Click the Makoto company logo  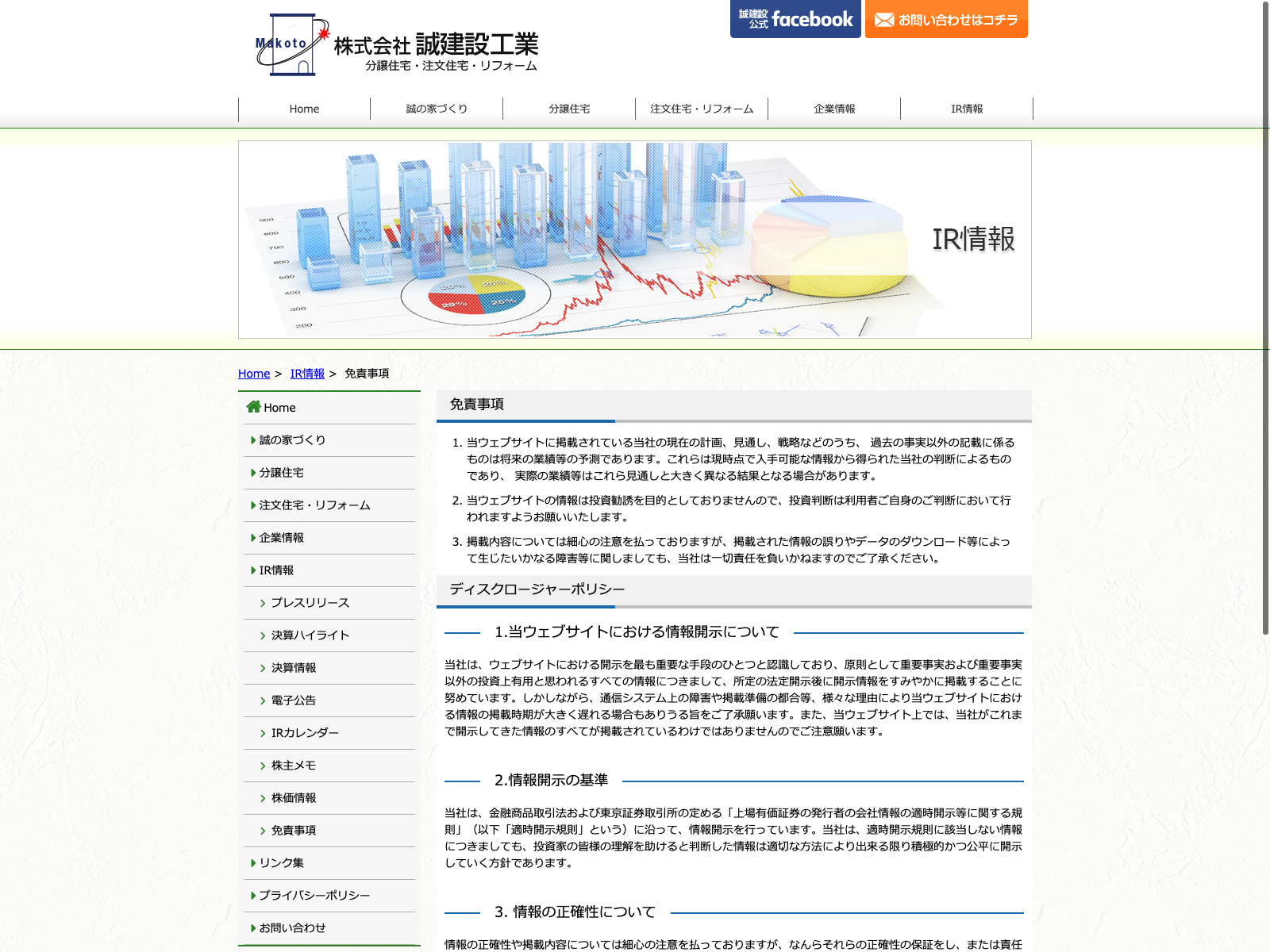click(395, 45)
